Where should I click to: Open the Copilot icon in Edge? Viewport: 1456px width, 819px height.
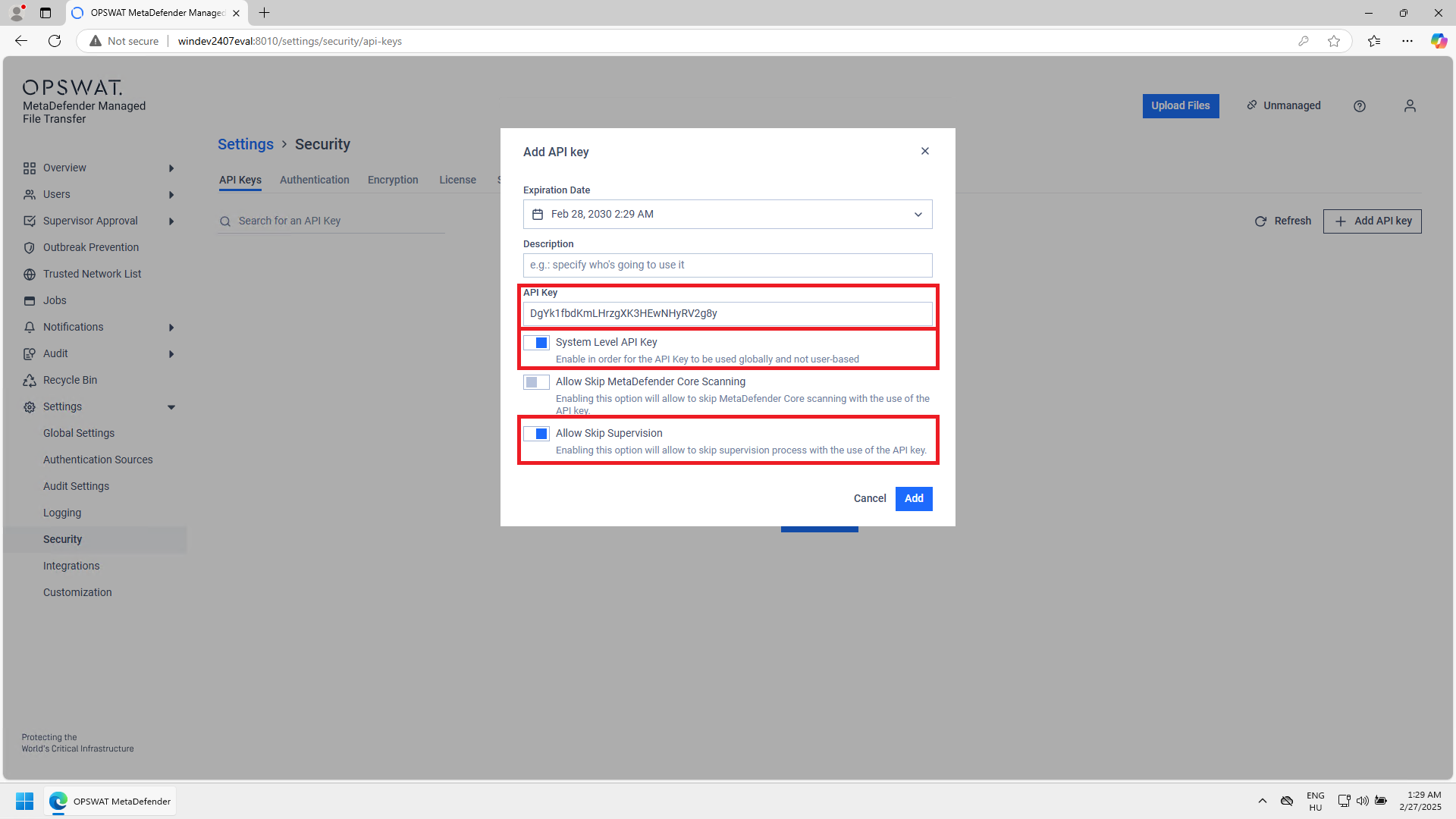click(x=1439, y=41)
